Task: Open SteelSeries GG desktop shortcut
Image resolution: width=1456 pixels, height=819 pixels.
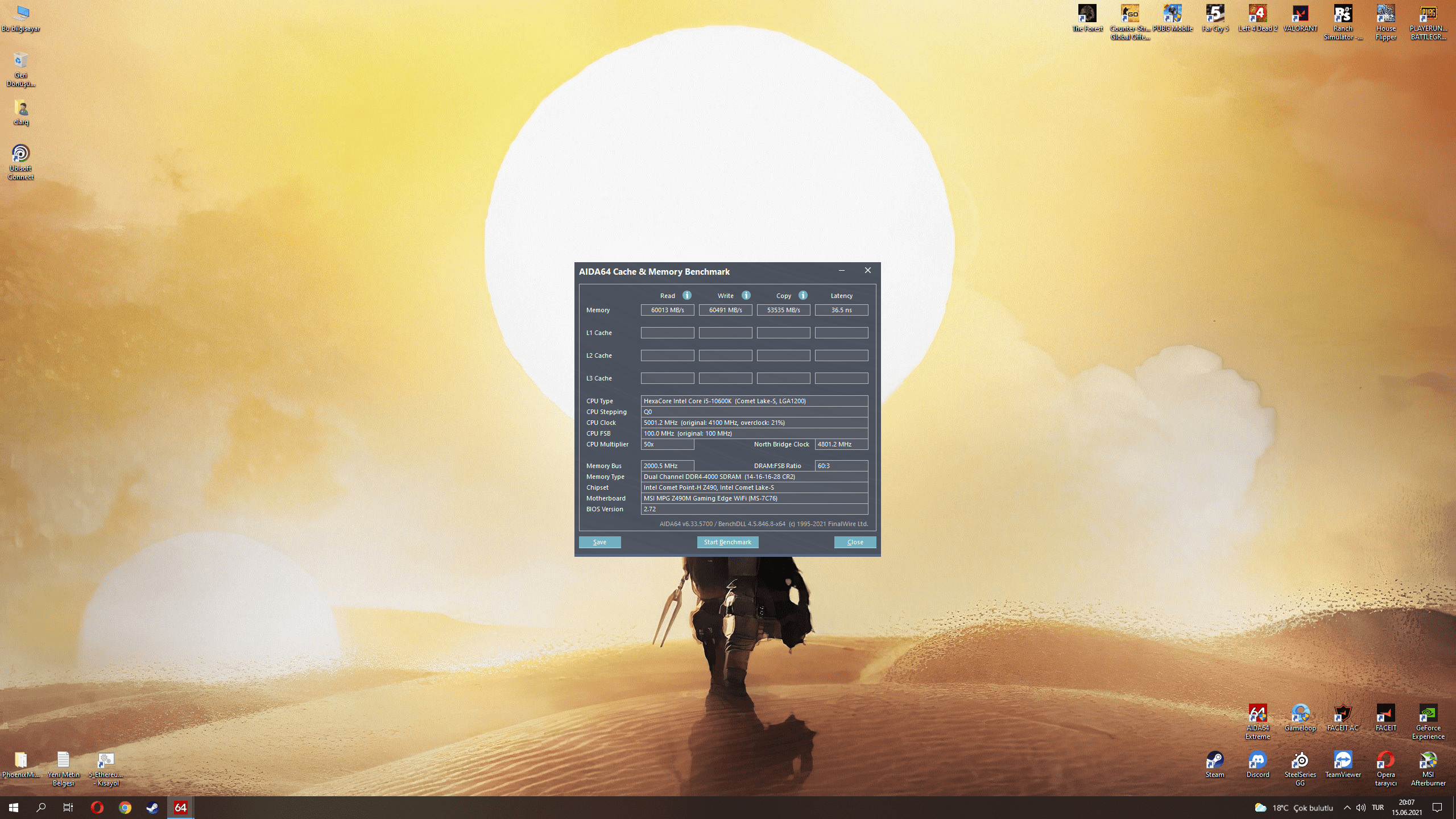Action: tap(1301, 768)
